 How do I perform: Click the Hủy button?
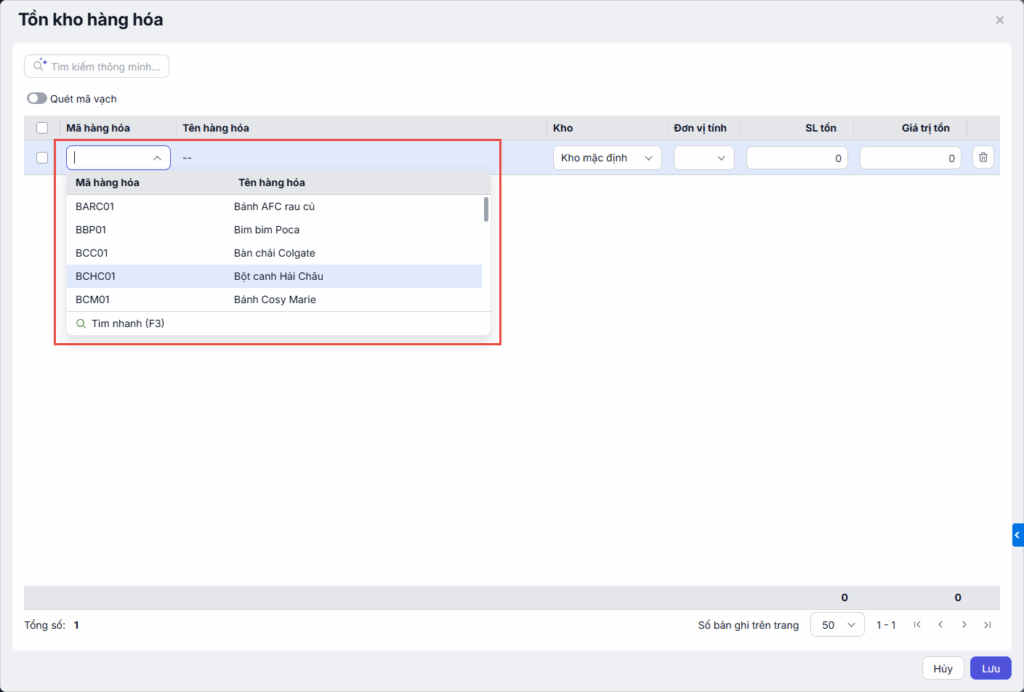(x=942, y=668)
